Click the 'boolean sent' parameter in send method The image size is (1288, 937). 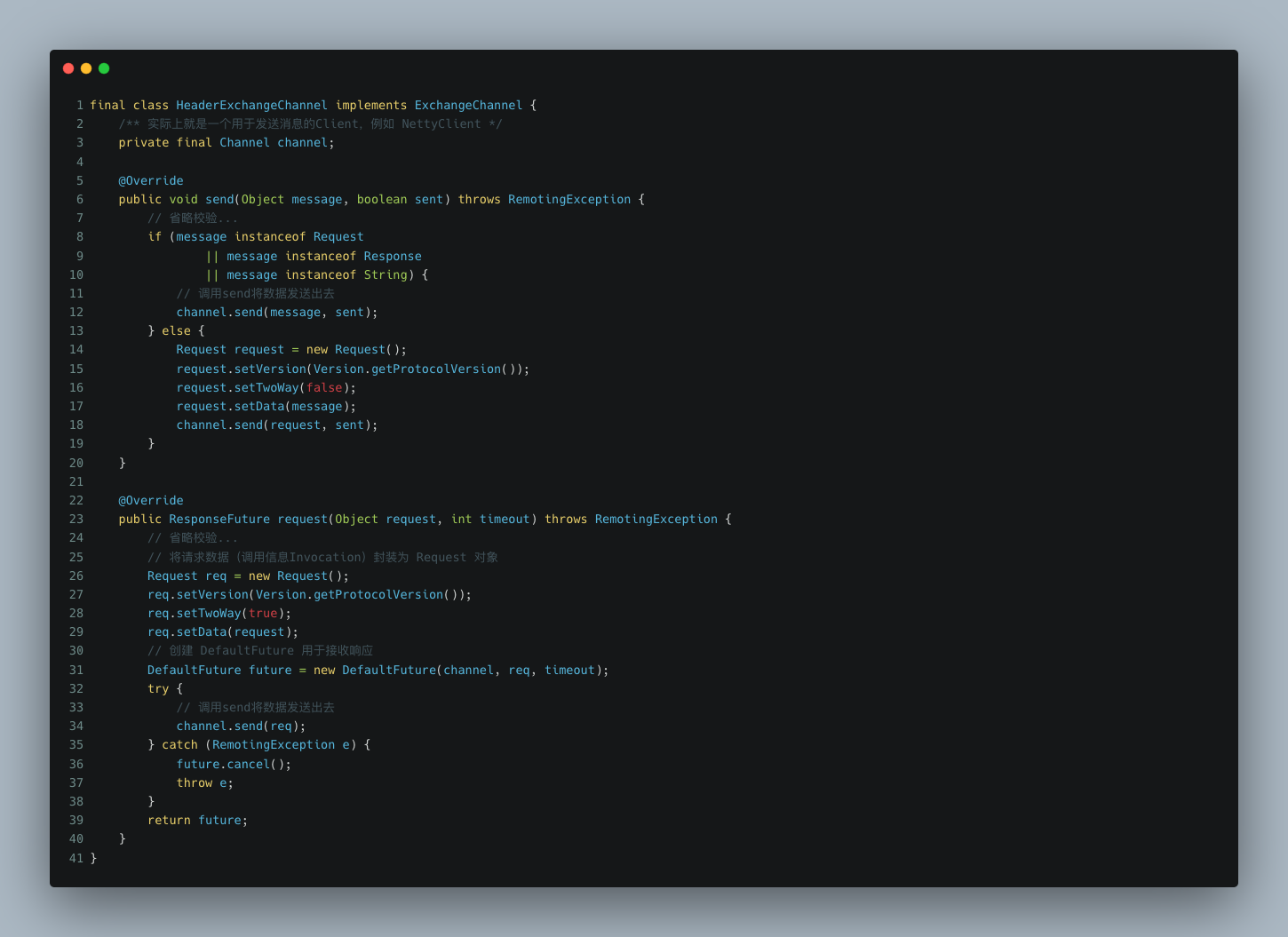click(x=400, y=199)
